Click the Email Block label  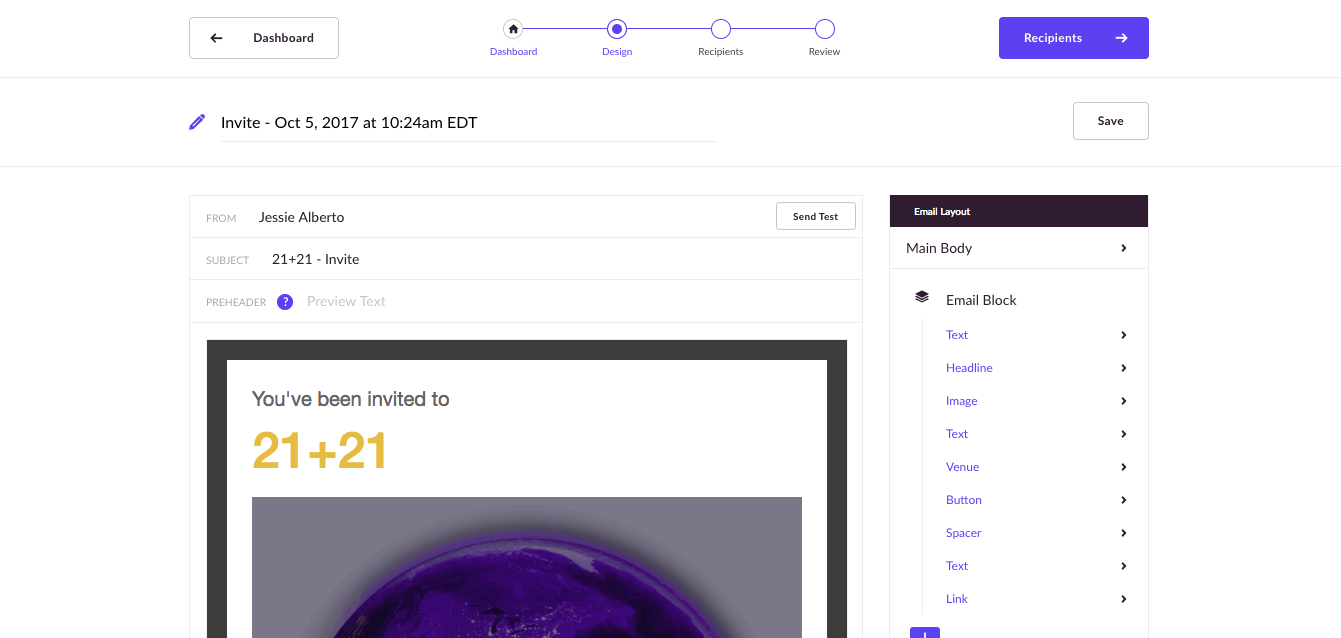981,300
